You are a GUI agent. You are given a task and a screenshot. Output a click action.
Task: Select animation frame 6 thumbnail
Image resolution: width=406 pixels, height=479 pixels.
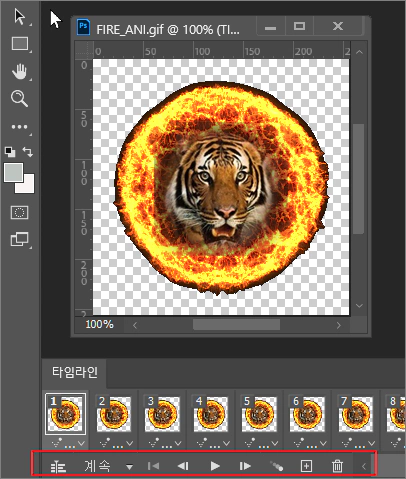click(307, 414)
